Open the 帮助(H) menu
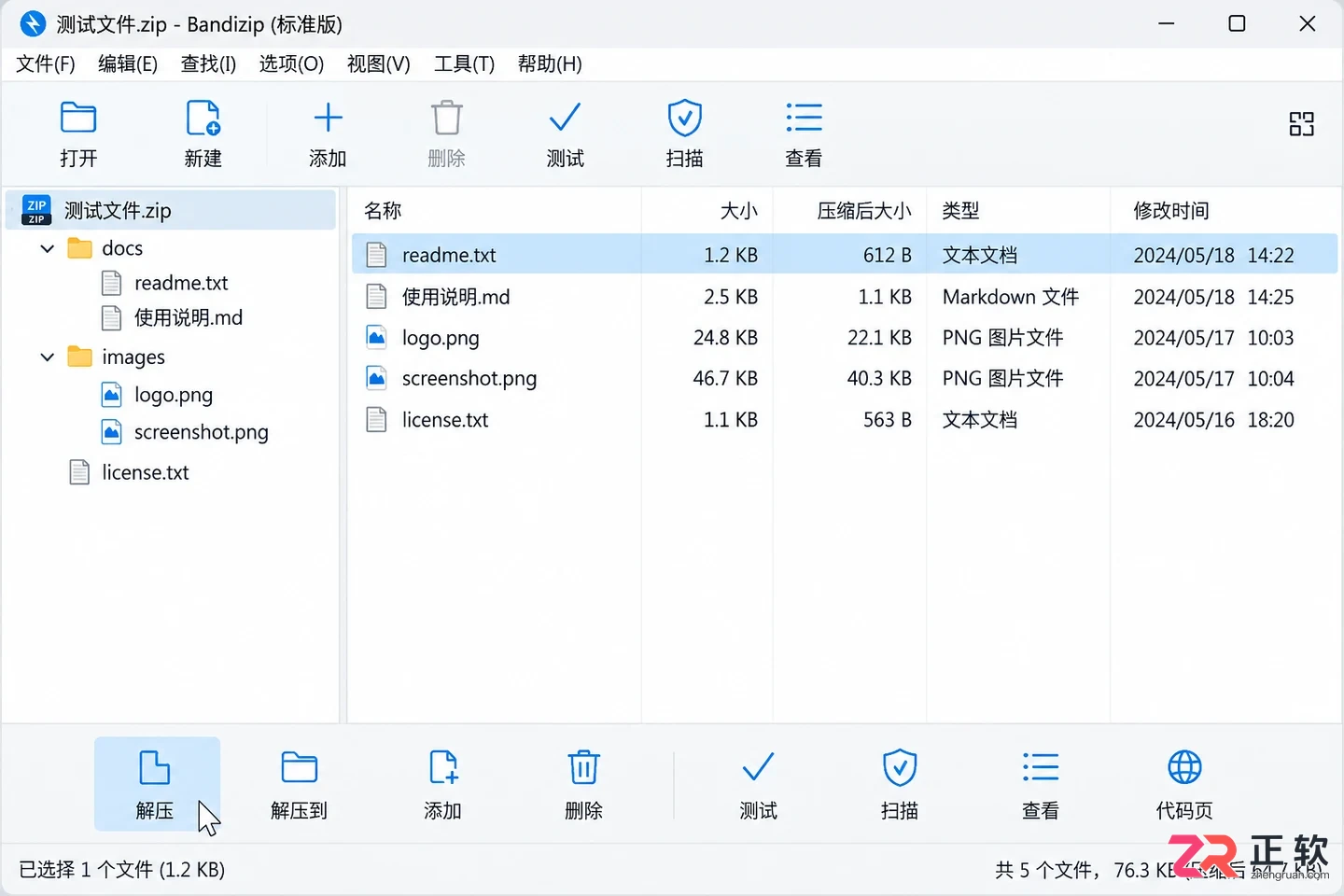This screenshot has width=1344, height=896. [x=550, y=63]
